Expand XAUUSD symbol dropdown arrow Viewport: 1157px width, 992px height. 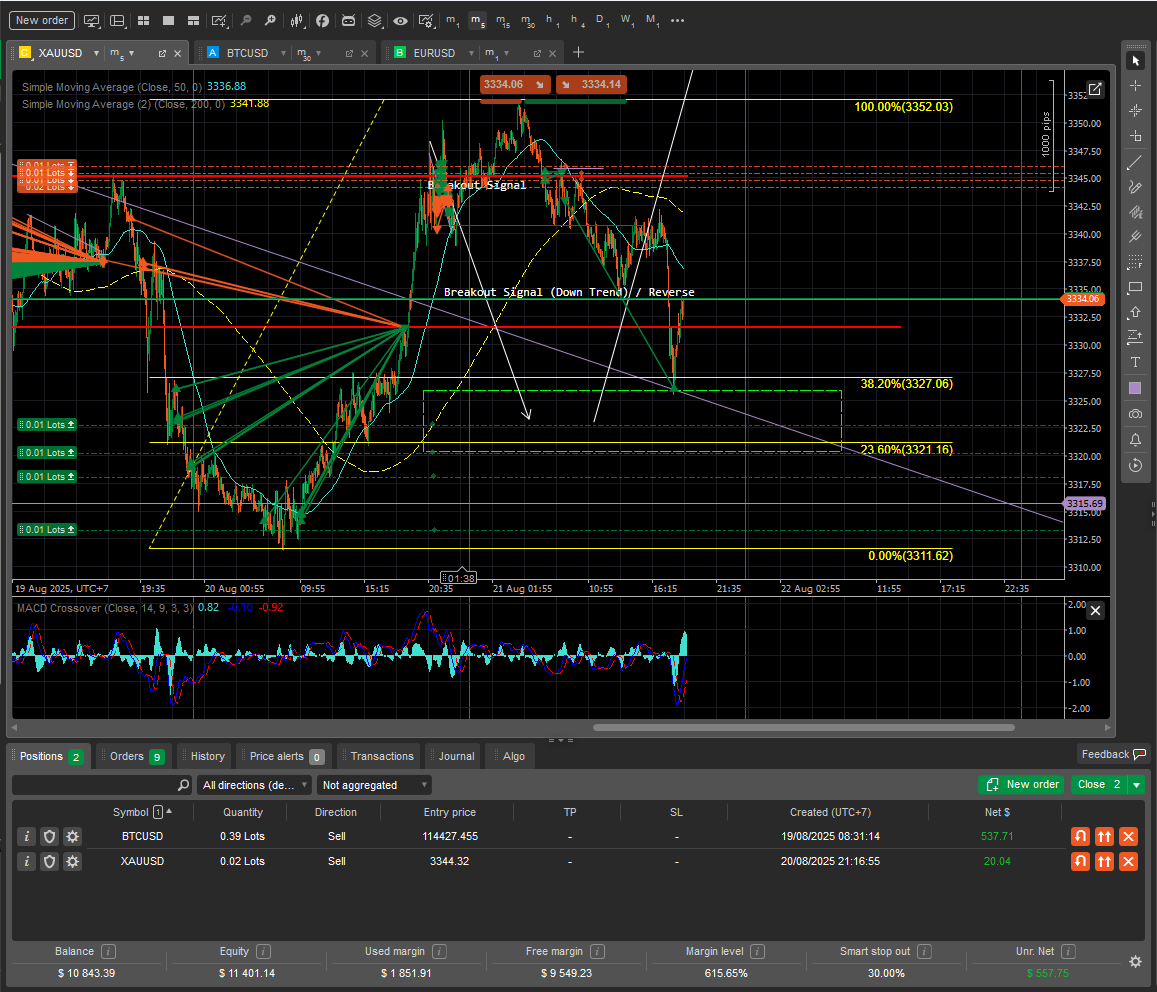[x=96, y=53]
